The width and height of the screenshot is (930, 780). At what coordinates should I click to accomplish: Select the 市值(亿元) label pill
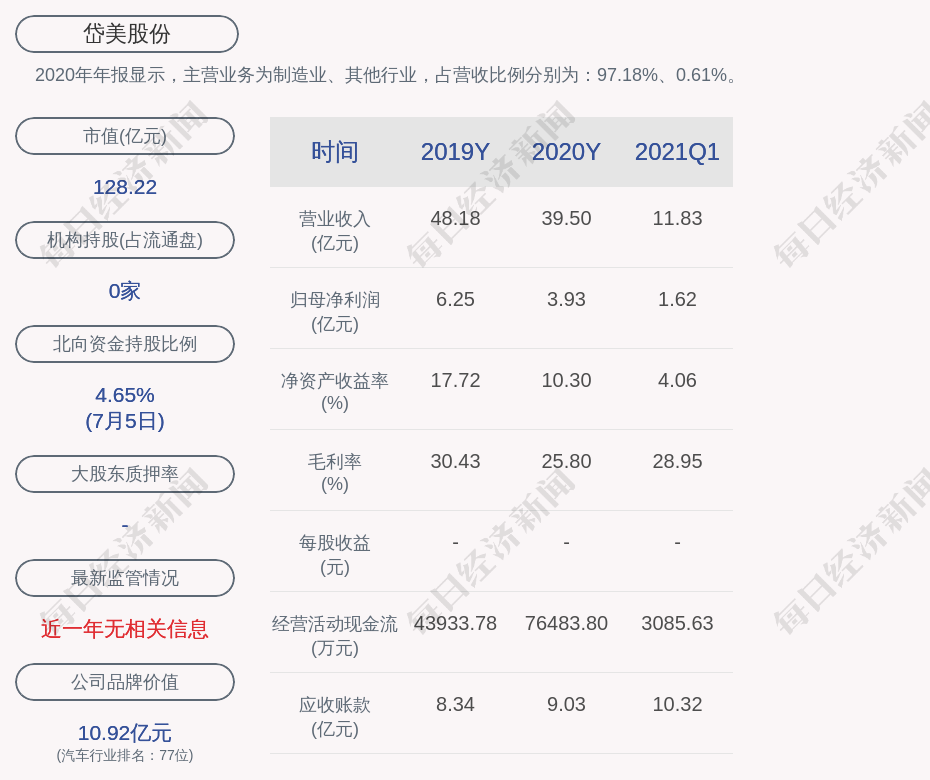[125, 136]
